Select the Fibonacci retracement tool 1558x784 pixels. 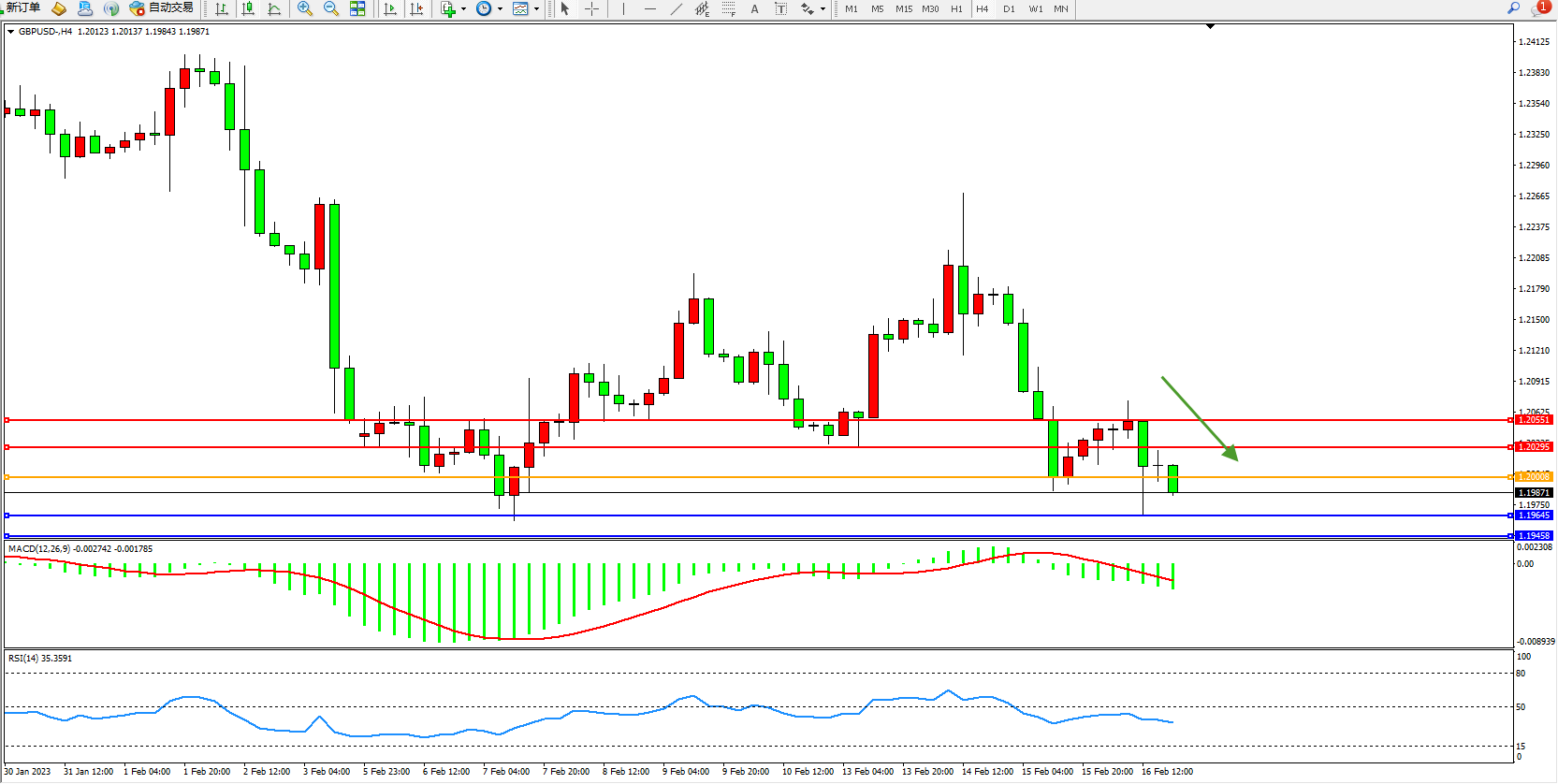[728, 8]
